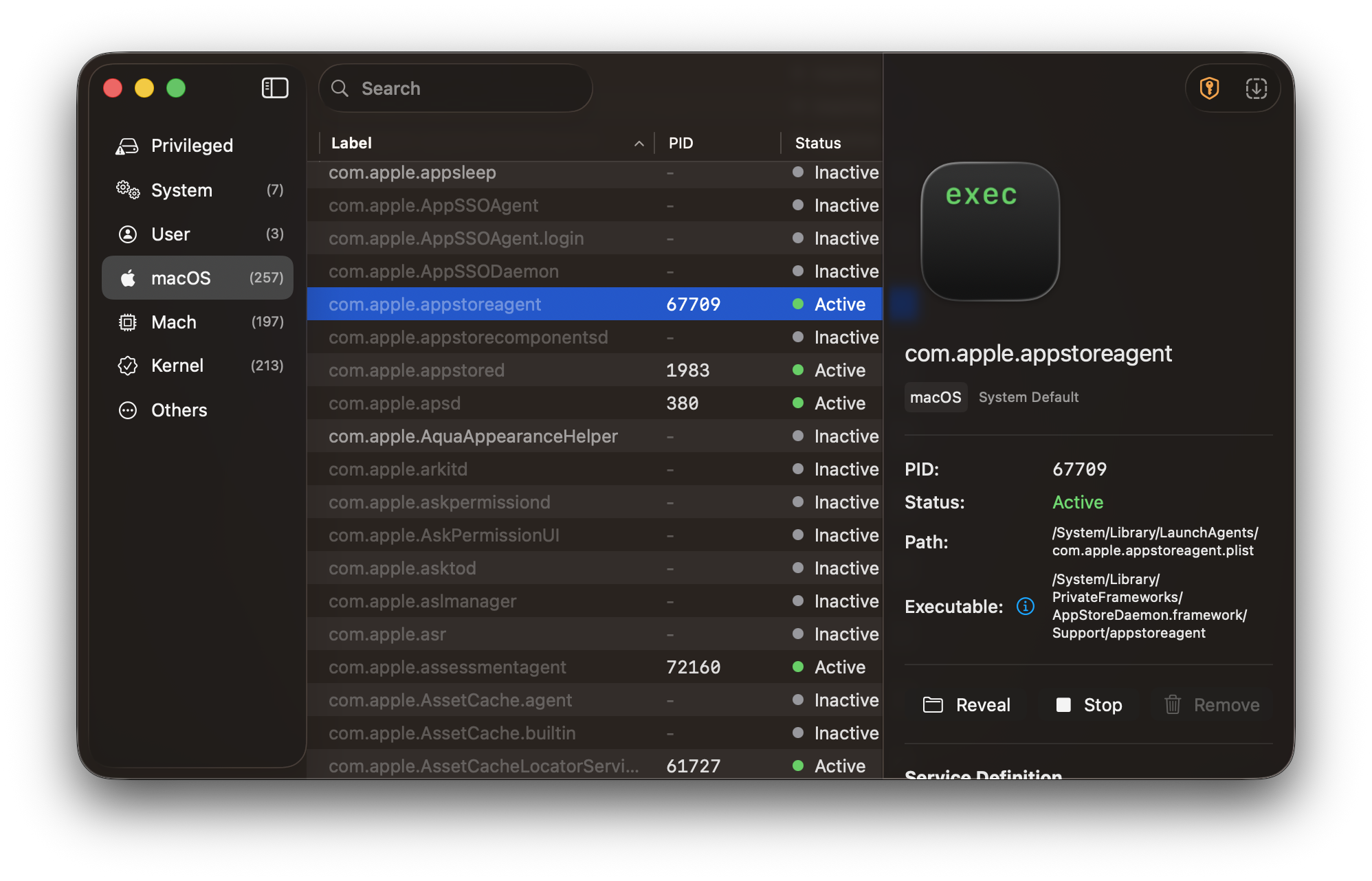Click the System gears icon
Image resolution: width=1372 pixels, height=881 pixels.
pyautogui.click(x=126, y=190)
